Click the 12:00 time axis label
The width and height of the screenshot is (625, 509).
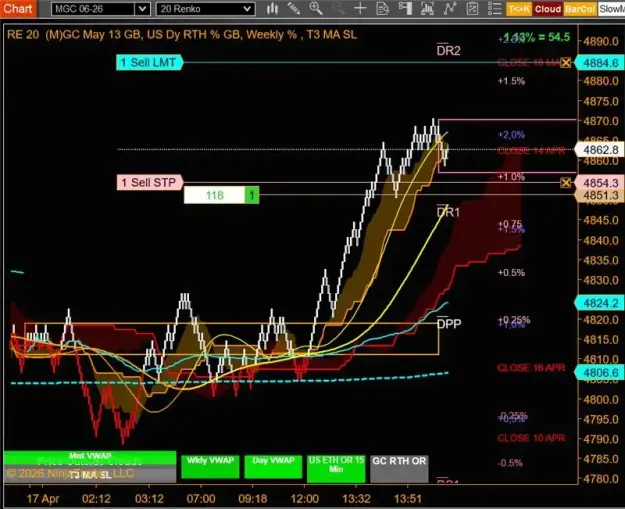pos(305,499)
